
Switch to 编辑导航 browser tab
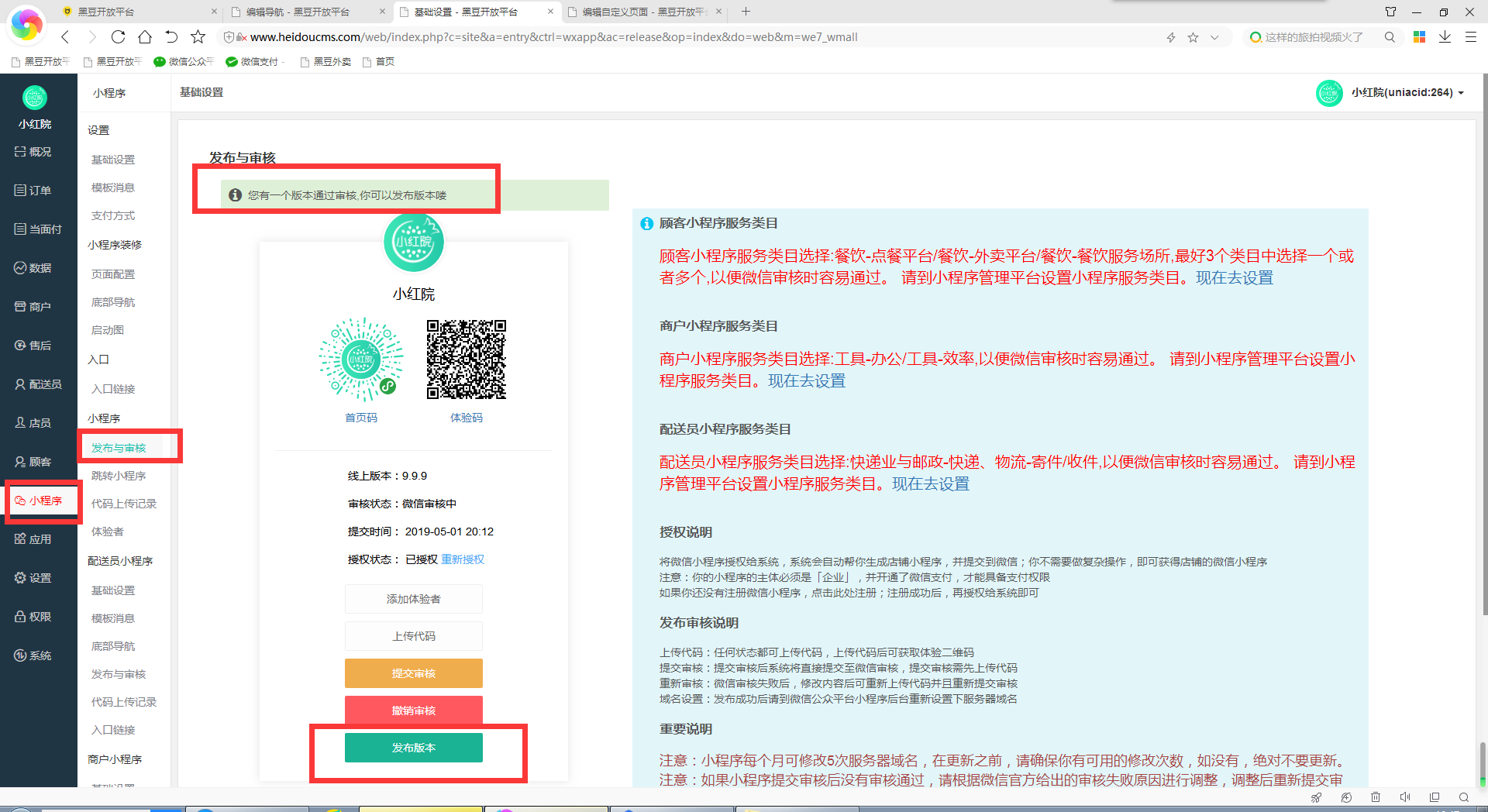[298, 12]
